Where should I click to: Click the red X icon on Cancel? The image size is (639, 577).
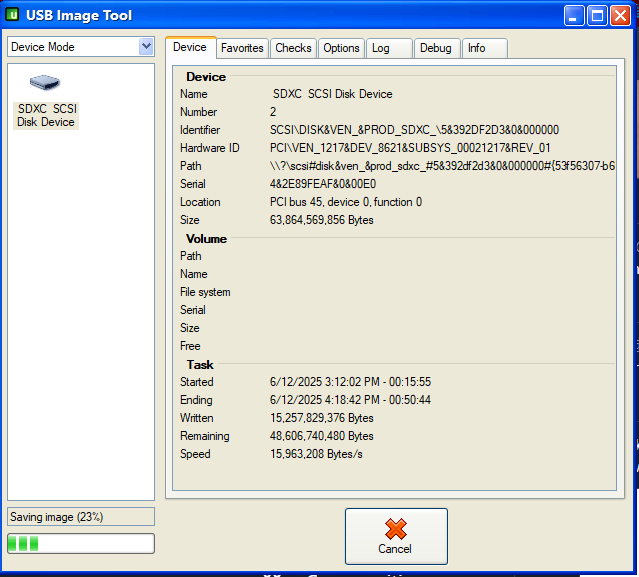point(396,529)
